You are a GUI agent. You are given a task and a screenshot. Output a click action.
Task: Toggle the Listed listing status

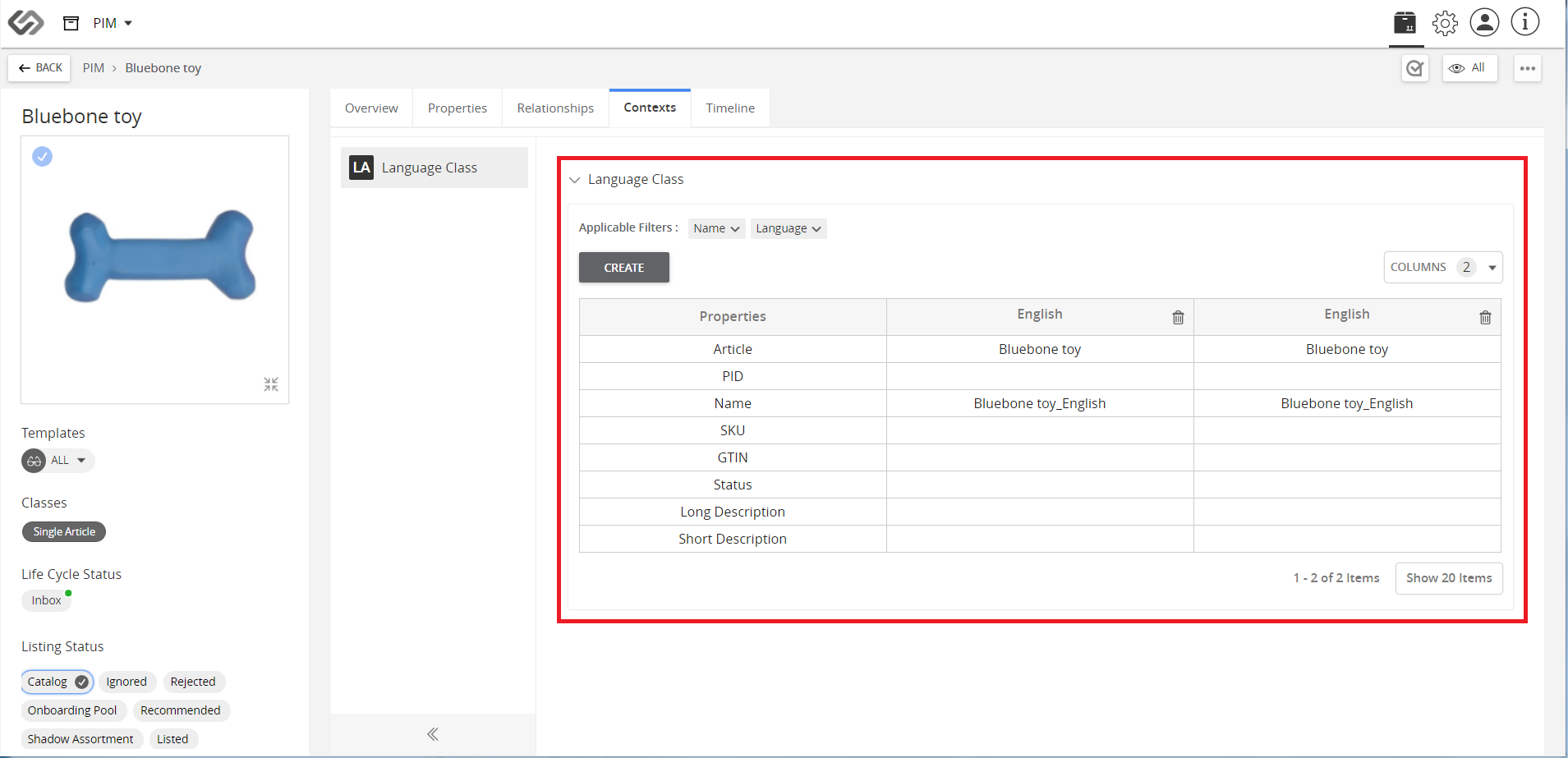tap(172, 739)
